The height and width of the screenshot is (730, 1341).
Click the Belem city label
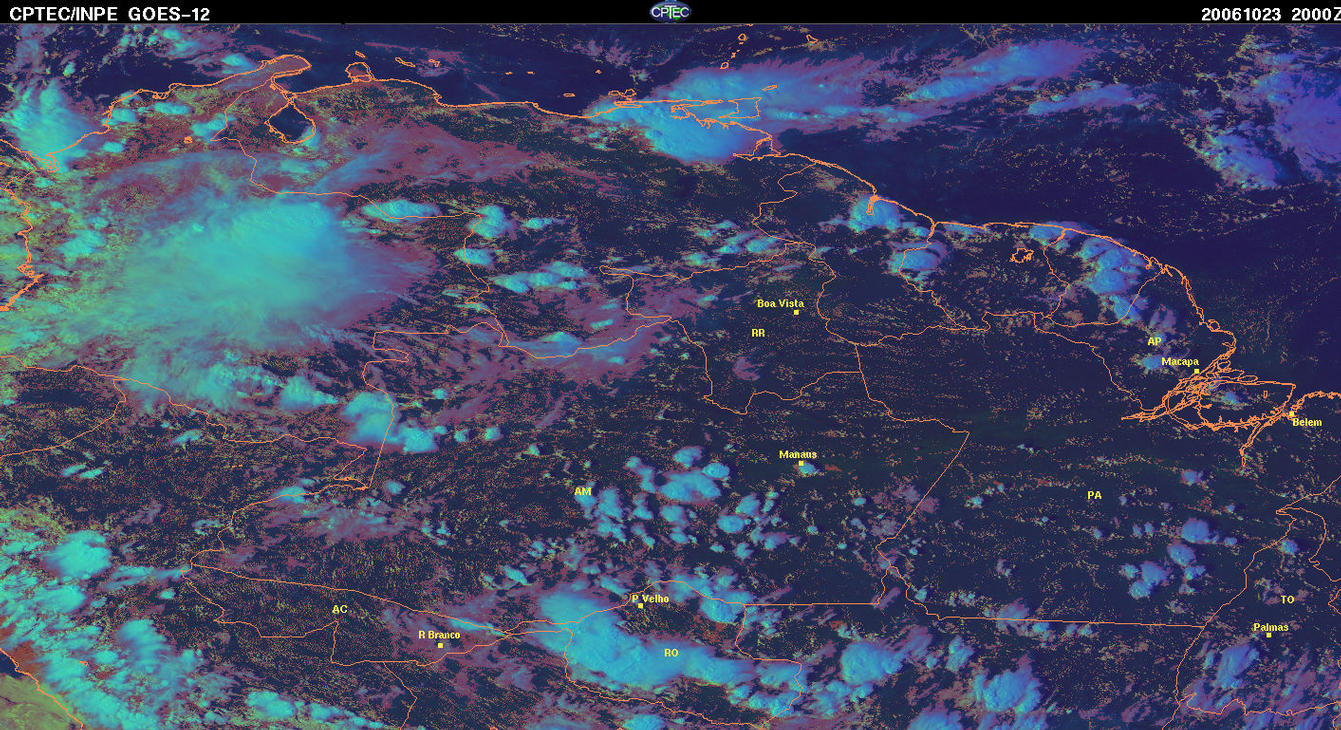pos(1307,422)
